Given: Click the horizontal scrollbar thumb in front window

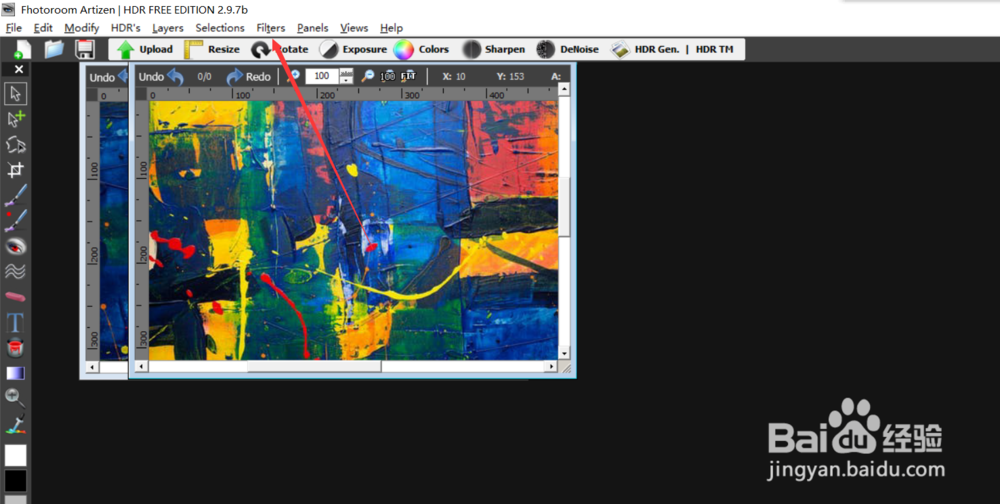Looking at the screenshot, I should click(314, 366).
